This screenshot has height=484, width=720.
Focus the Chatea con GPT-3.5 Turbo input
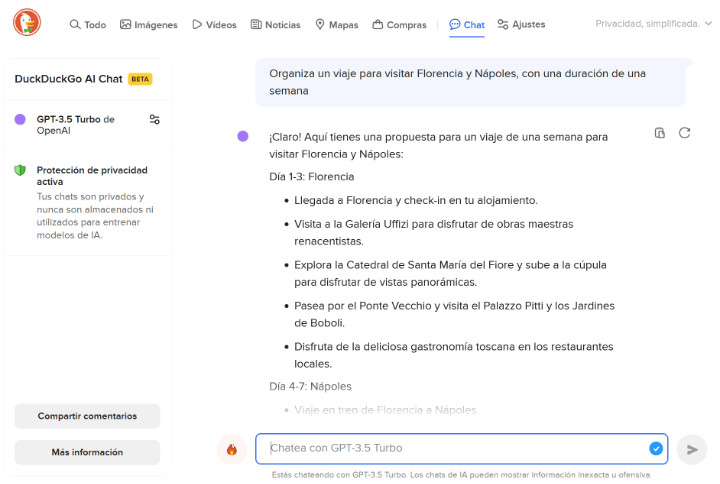coord(461,449)
